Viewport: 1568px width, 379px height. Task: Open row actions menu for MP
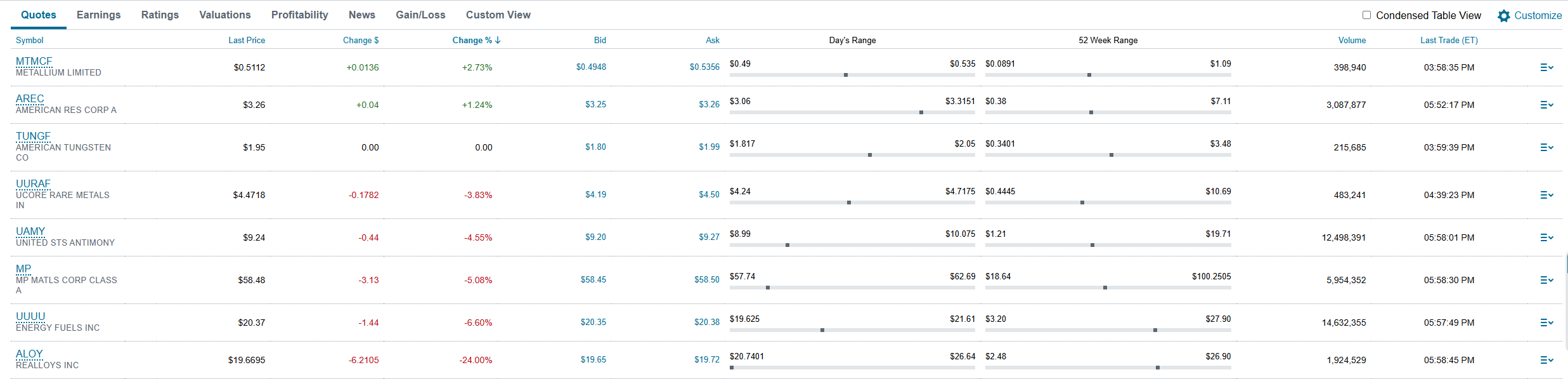[x=1546, y=280]
